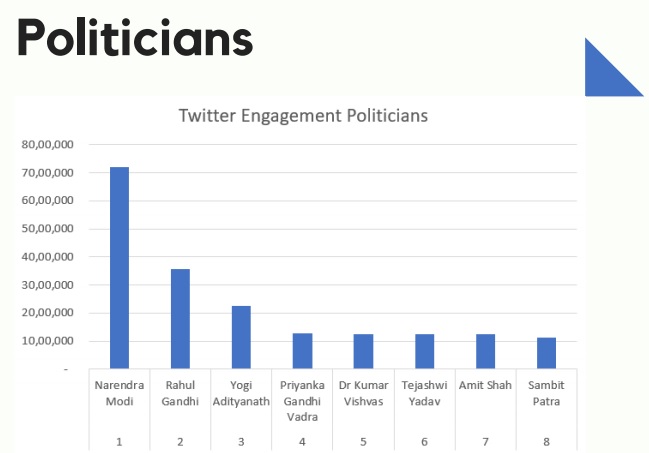Select the 'Yogi Adityanath' axis label
649x453 pixels.
[x=241, y=393]
